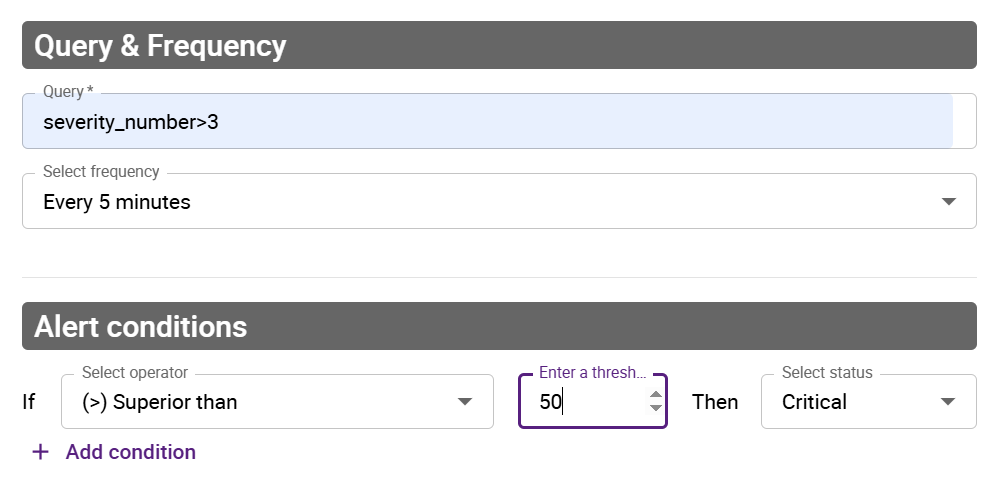Click the "Select frequency" floating label

[x=101, y=172]
